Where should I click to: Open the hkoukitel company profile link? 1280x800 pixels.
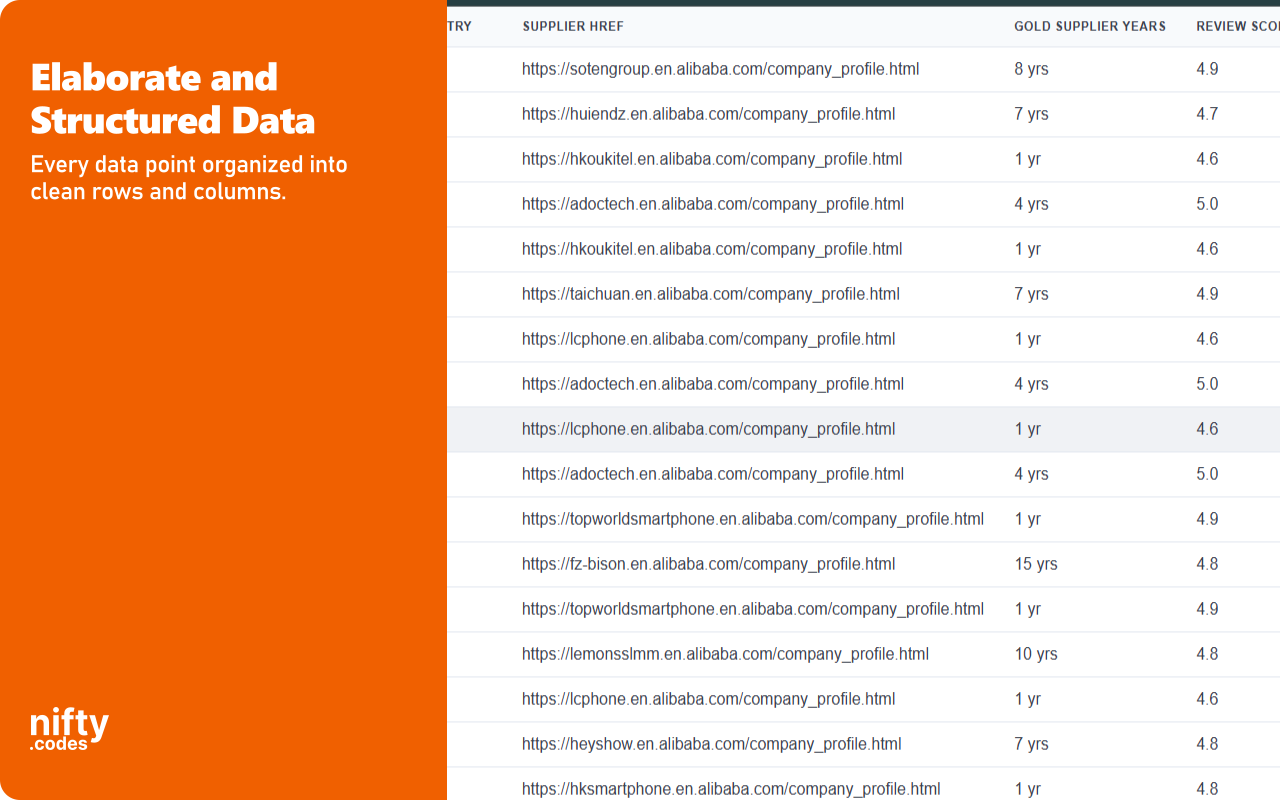[712, 159]
